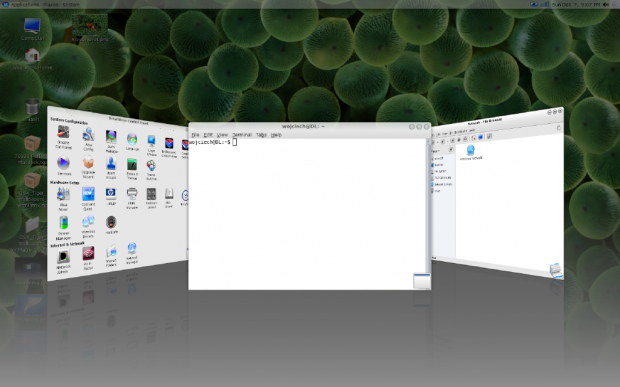Open Users Groups icon in control panel
Viewport: 620px width, 387px height.
click(x=111, y=168)
